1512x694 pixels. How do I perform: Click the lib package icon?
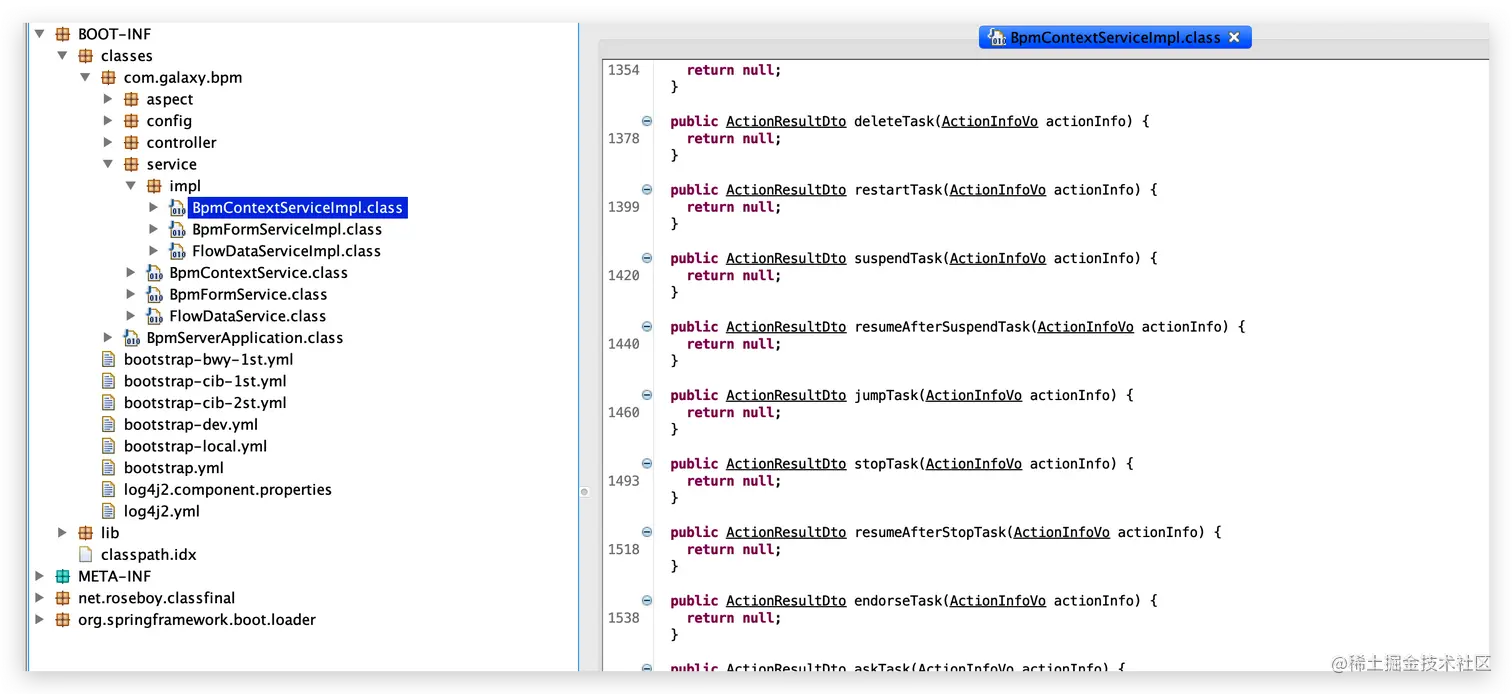pyautogui.click(x=86, y=533)
